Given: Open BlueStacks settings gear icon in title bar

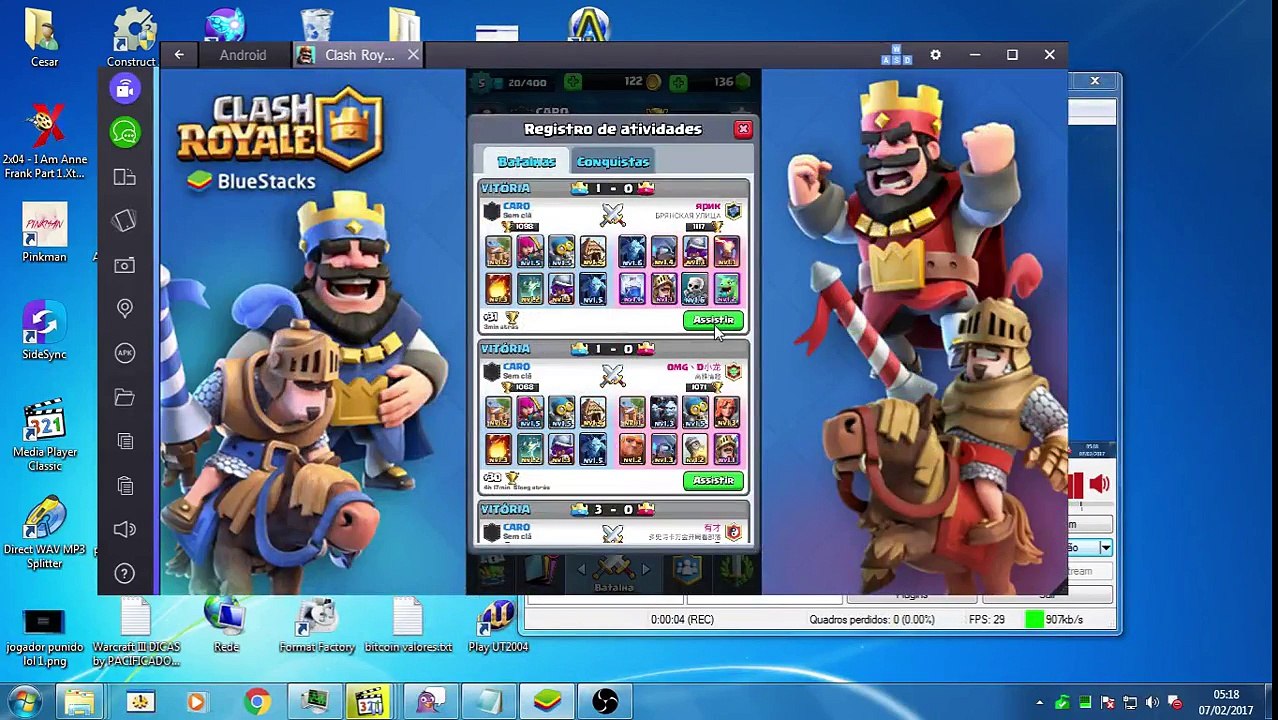Looking at the screenshot, I should [x=935, y=55].
